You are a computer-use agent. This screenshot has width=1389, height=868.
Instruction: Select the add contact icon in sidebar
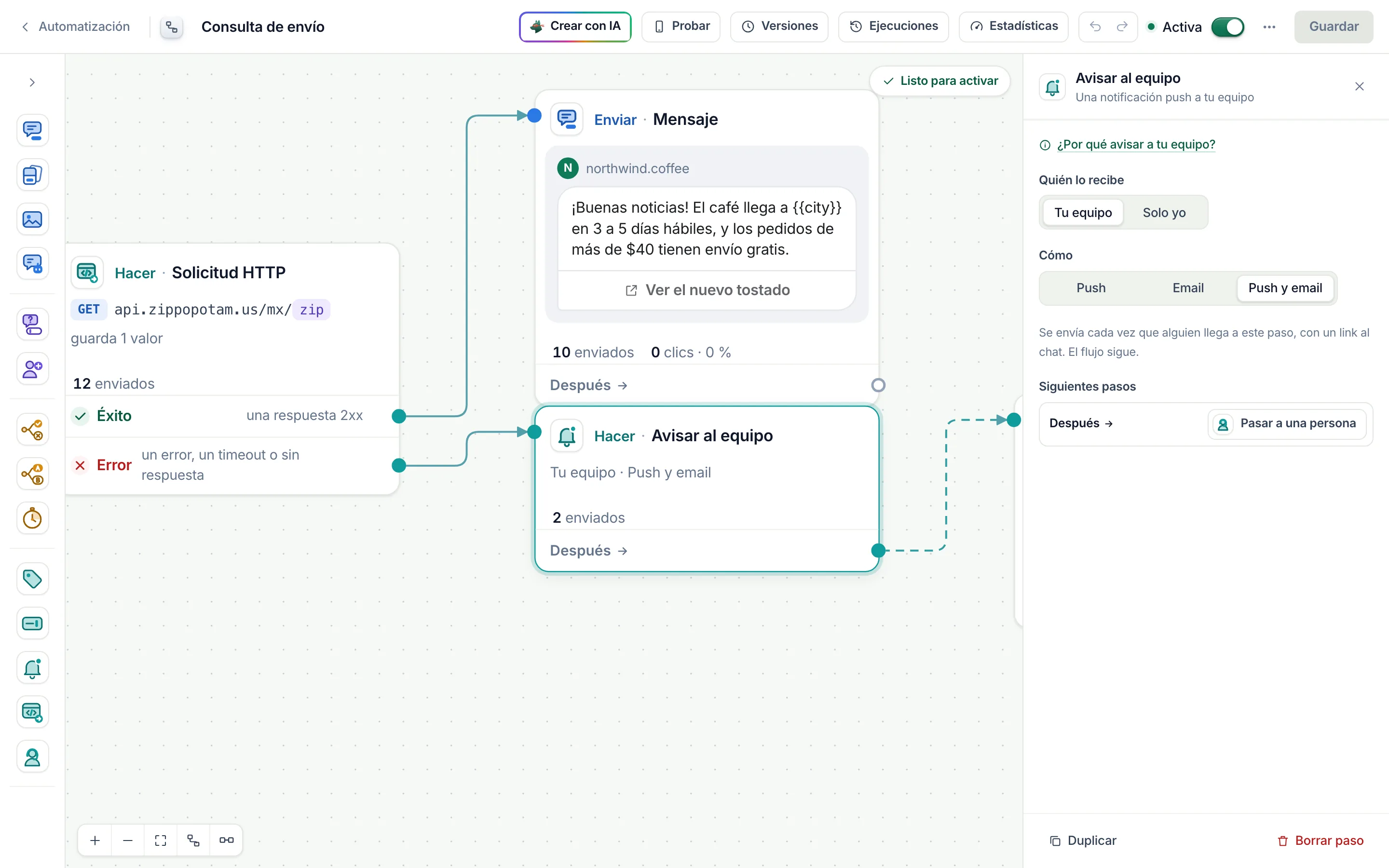tap(32, 368)
